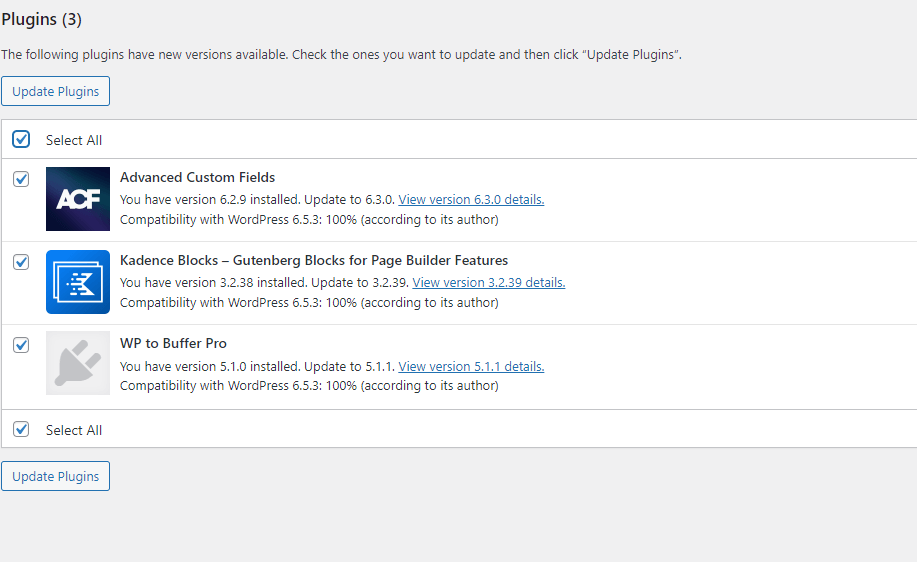Click the Kadence Blocks plugin title text
Image resolution: width=917 pixels, height=562 pixels.
[314, 261]
